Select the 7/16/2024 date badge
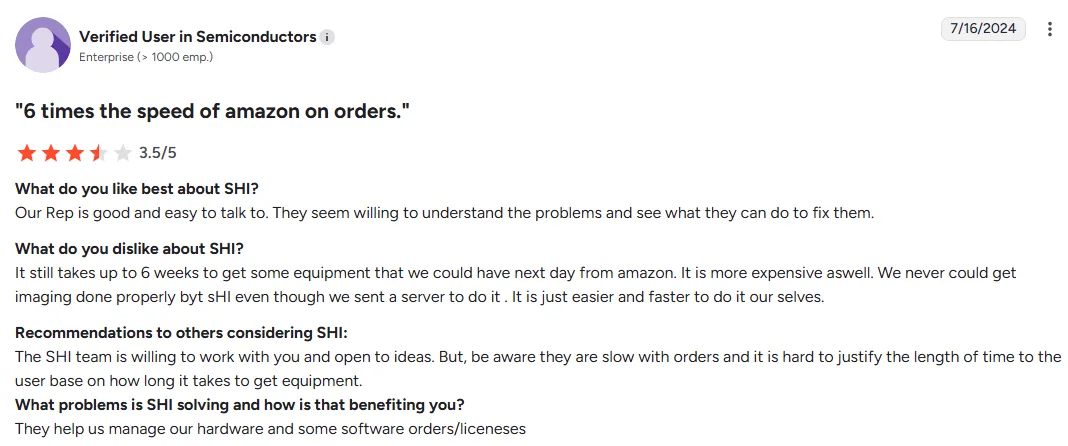The height and width of the screenshot is (446, 1068). 983,29
